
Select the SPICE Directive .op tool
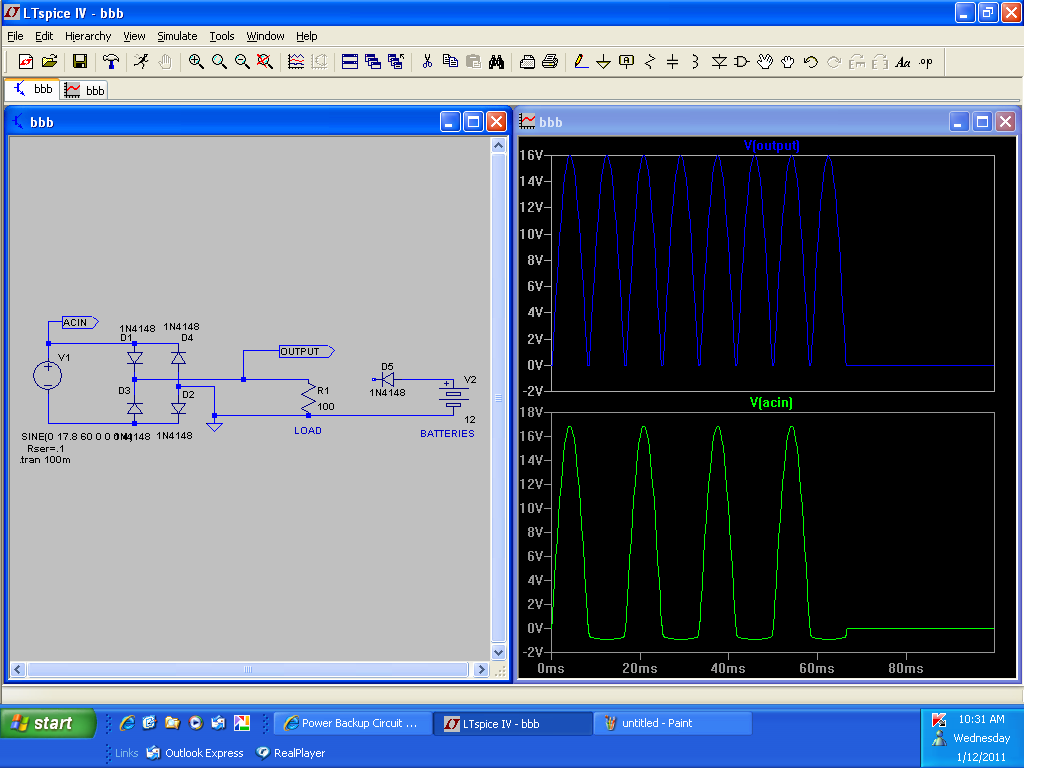926,62
